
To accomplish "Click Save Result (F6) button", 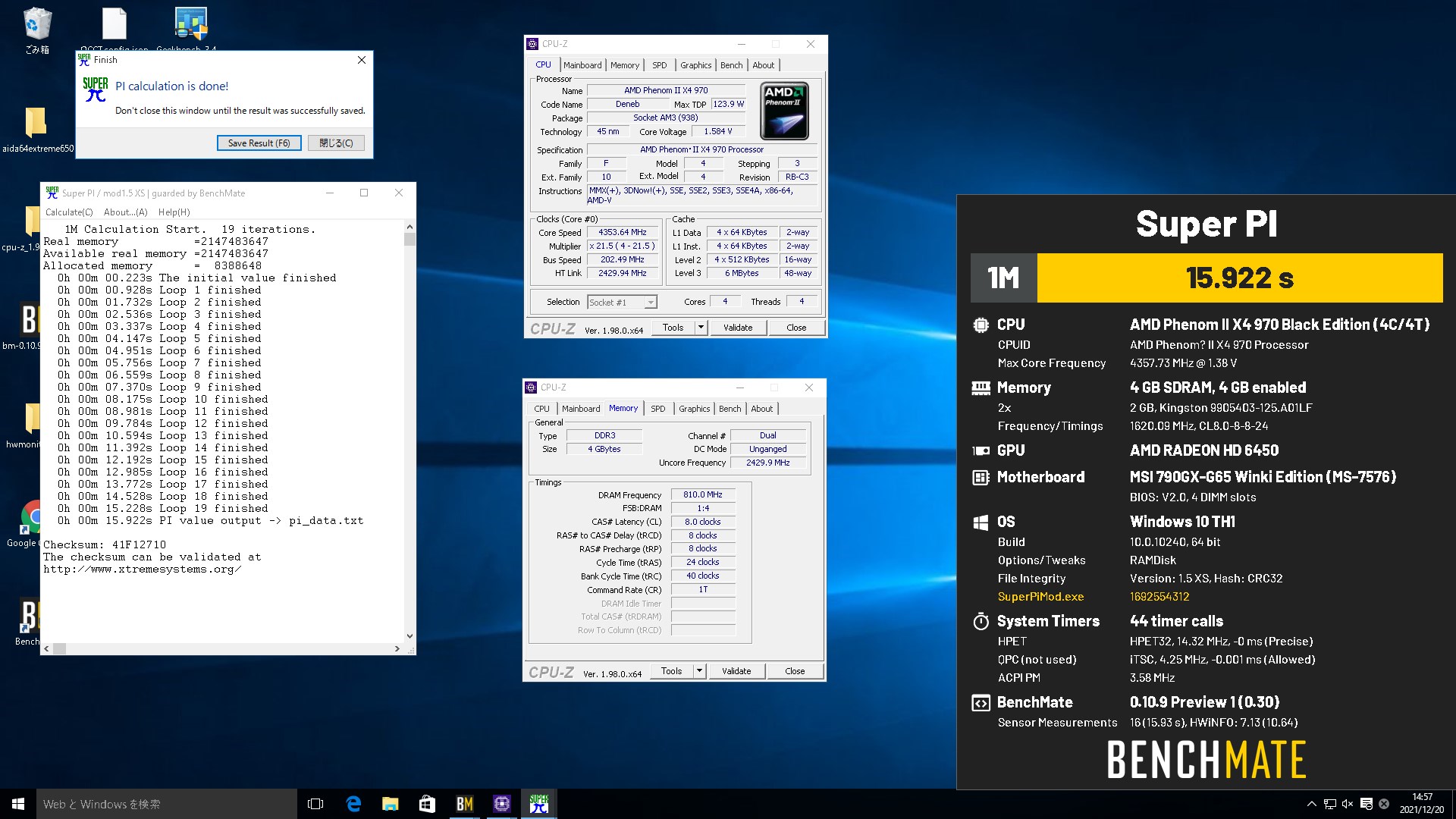I will tap(259, 143).
